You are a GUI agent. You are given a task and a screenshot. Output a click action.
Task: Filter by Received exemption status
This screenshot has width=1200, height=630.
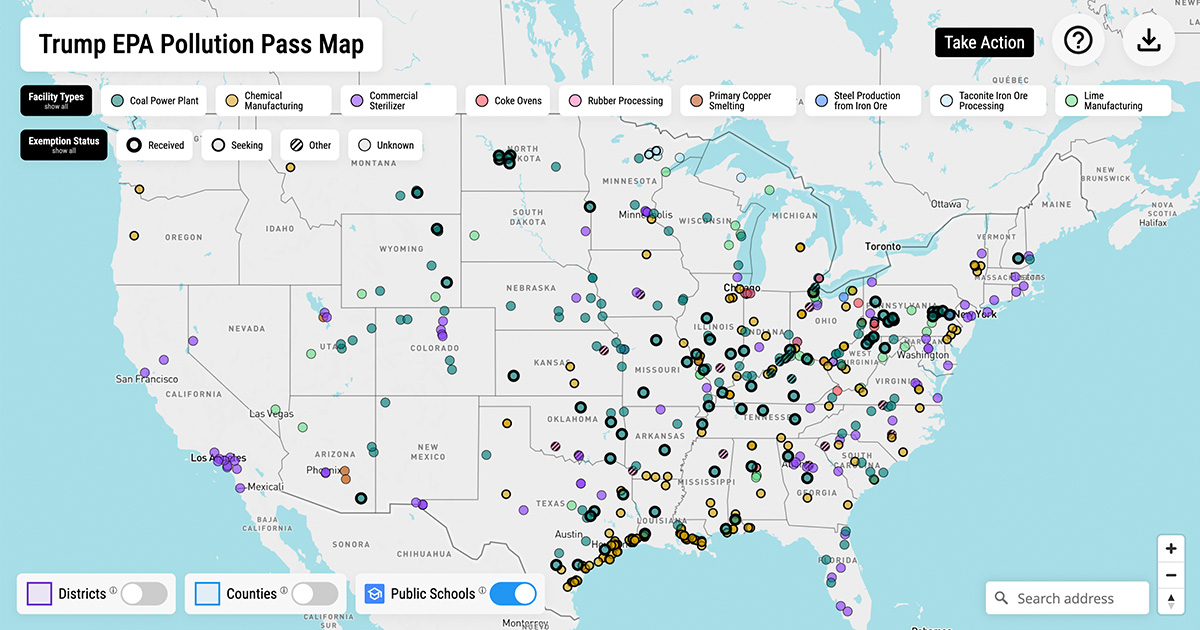coord(156,145)
